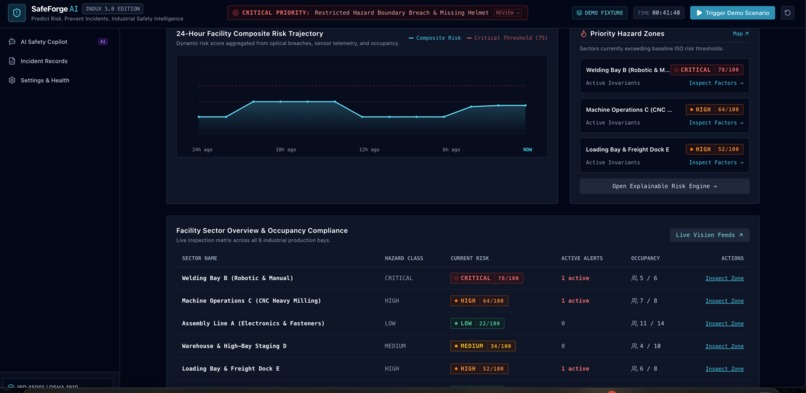This screenshot has width=806, height=393.
Task: Open Settings & Health in sidebar
Action: tap(59, 80)
